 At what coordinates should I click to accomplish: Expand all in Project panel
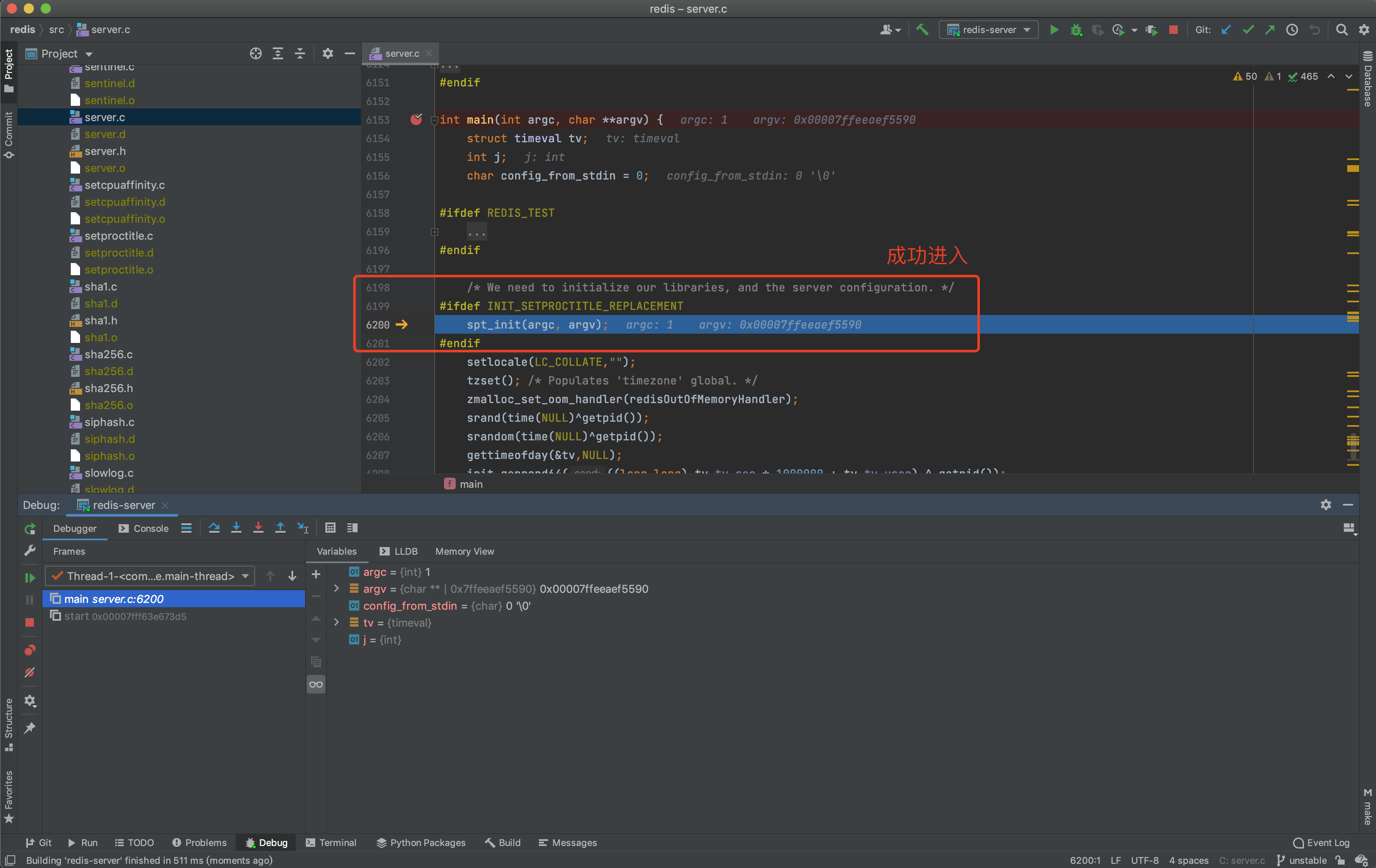(278, 54)
